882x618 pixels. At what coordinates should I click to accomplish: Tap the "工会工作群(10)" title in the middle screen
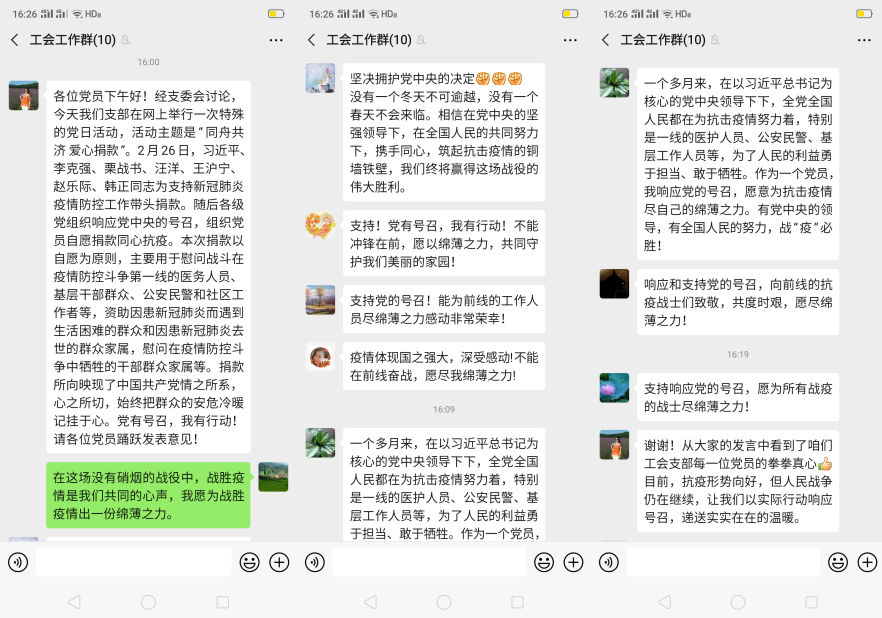[373, 40]
